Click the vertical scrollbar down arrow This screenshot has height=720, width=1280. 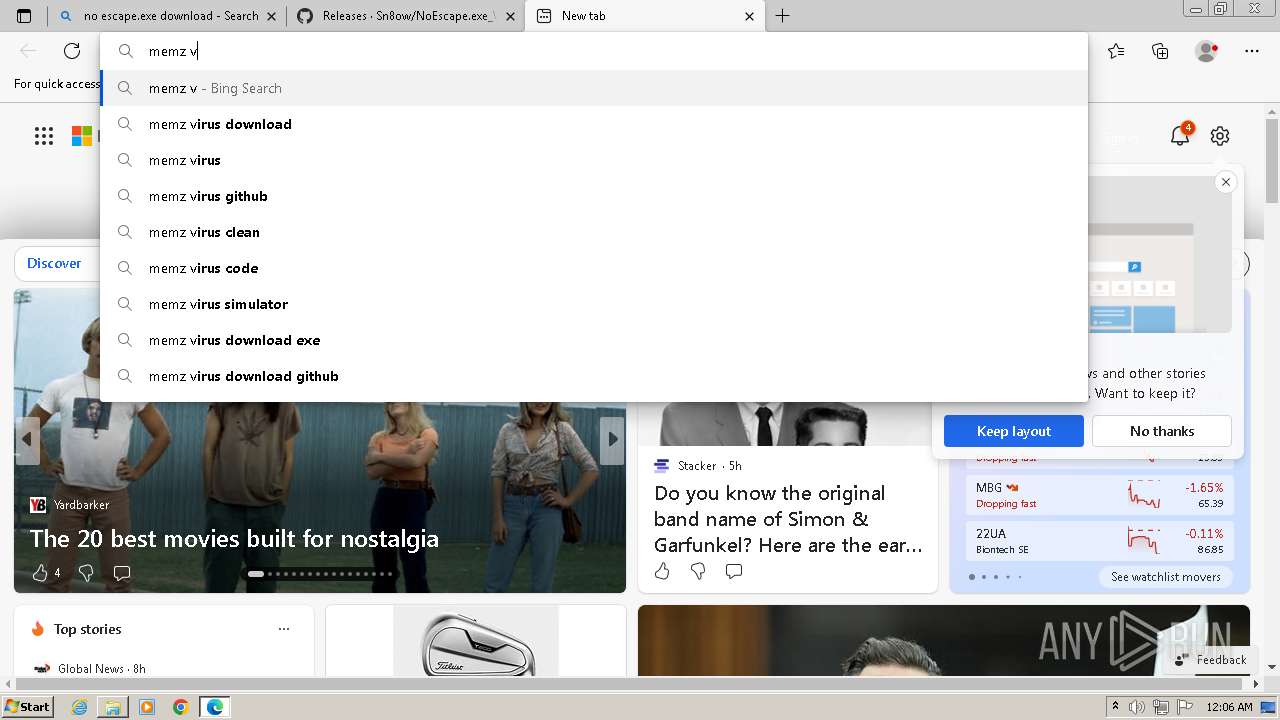[1272, 666]
